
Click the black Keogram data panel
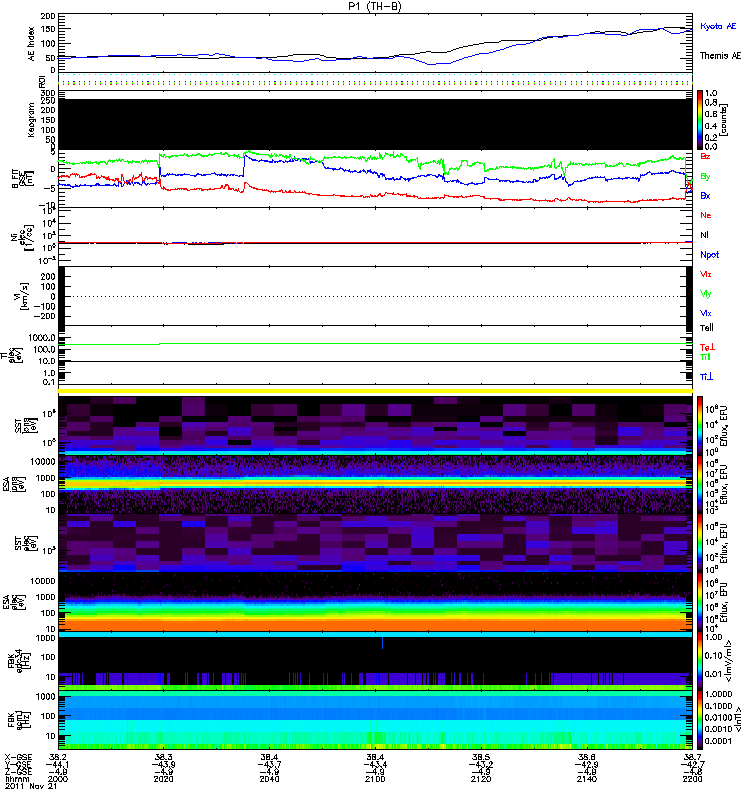(x=375, y=124)
